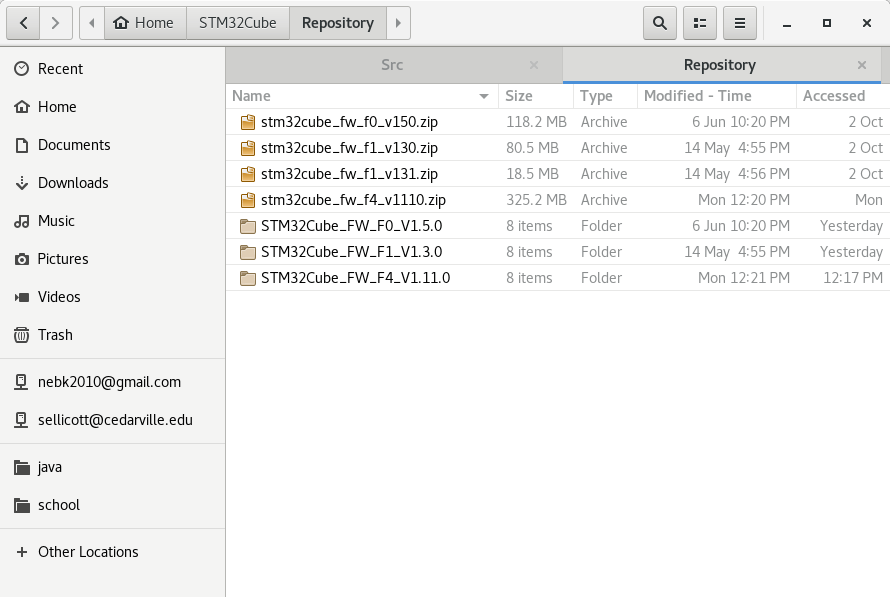Image resolution: width=890 pixels, height=597 pixels.
Task: Go back with the left arrow button
Action: 23,23
